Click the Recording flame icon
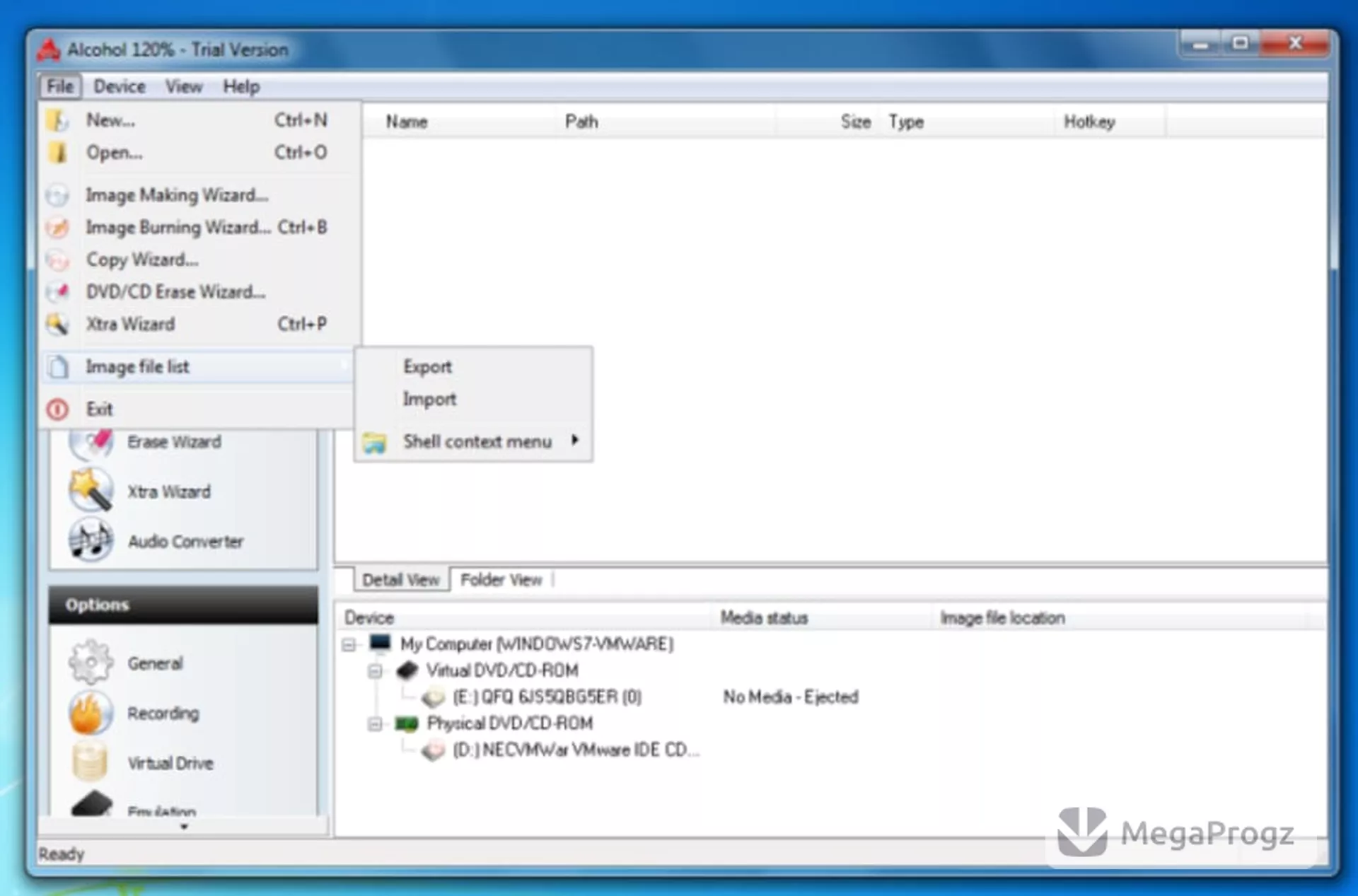Image resolution: width=1358 pixels, height=896 pixels. 91,713
